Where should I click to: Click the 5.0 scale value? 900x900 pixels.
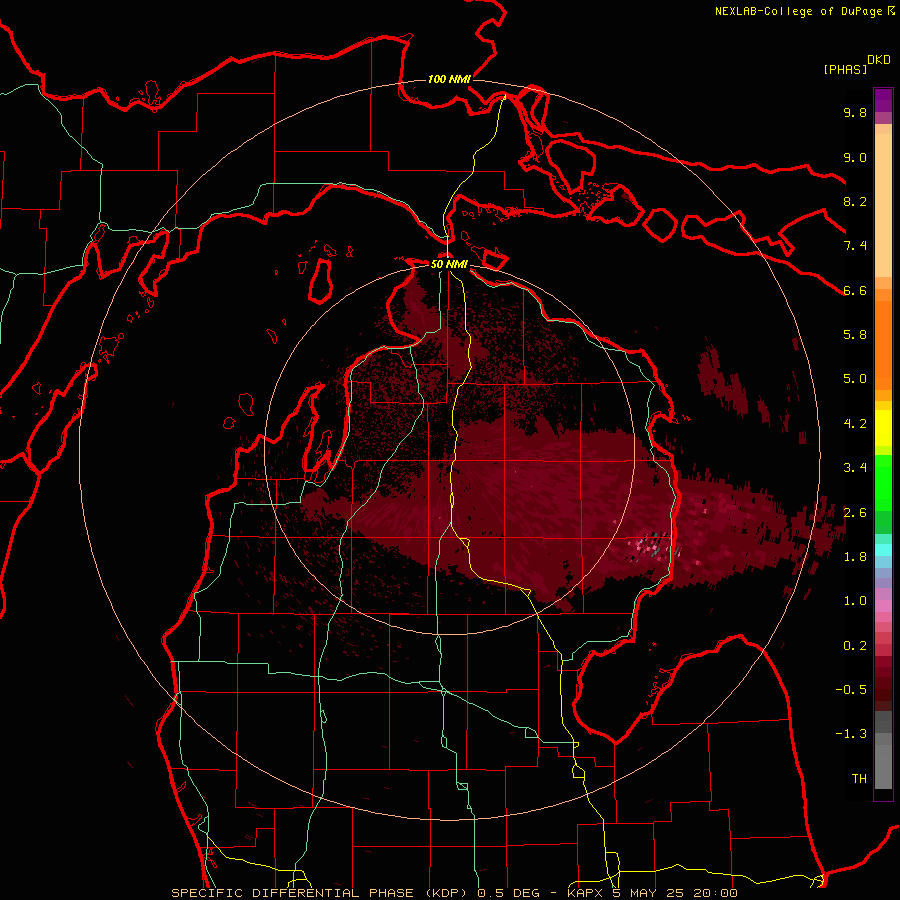click(x=855, y=379)
